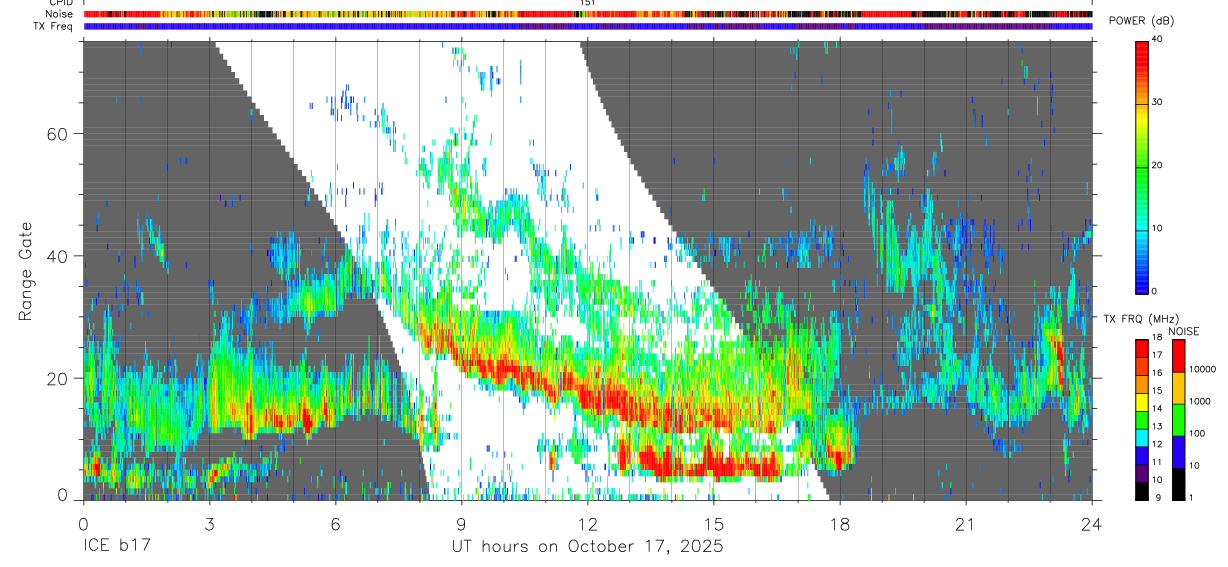Click the "Noise" strip label at top left
This screenshot has width=1228, height=567.
[x=59, y=14]
